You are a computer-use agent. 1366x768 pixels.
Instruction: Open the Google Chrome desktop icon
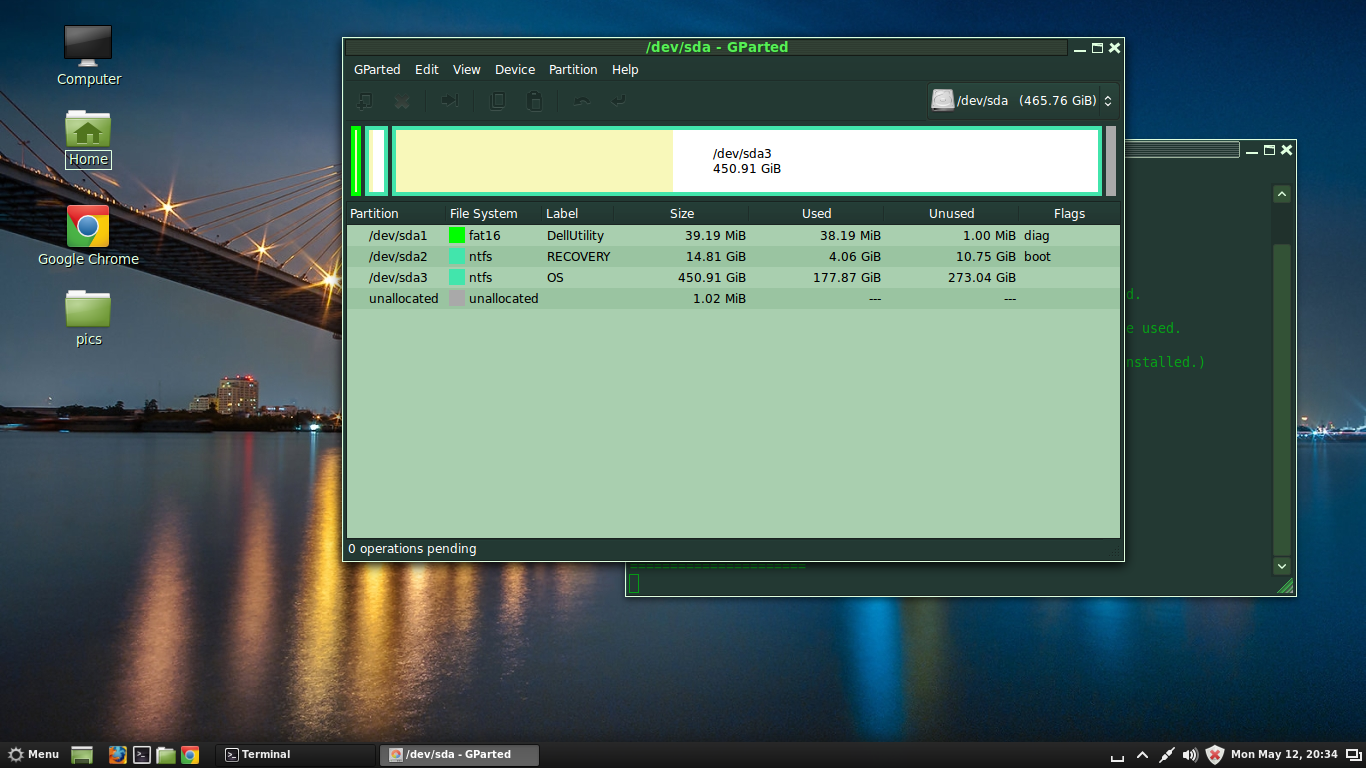pos(88,236)
